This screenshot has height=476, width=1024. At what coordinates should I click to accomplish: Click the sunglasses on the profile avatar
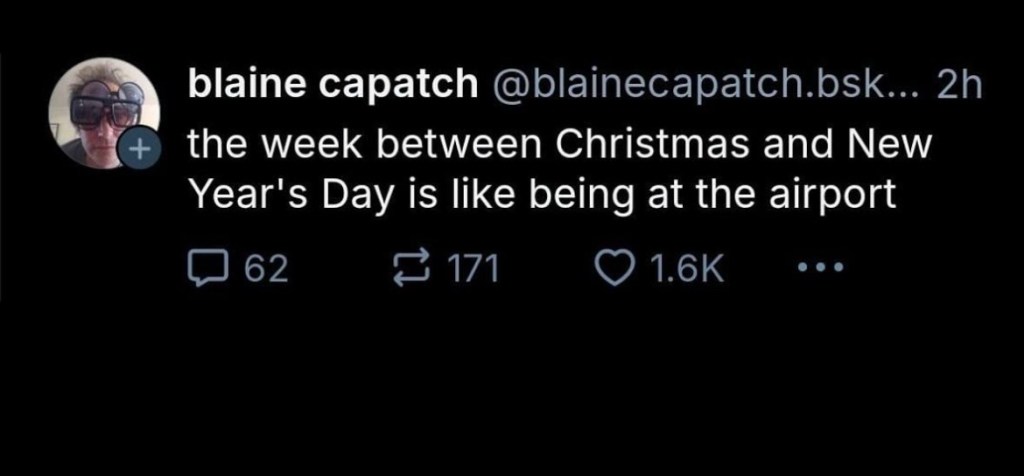[x=101, y=105]
